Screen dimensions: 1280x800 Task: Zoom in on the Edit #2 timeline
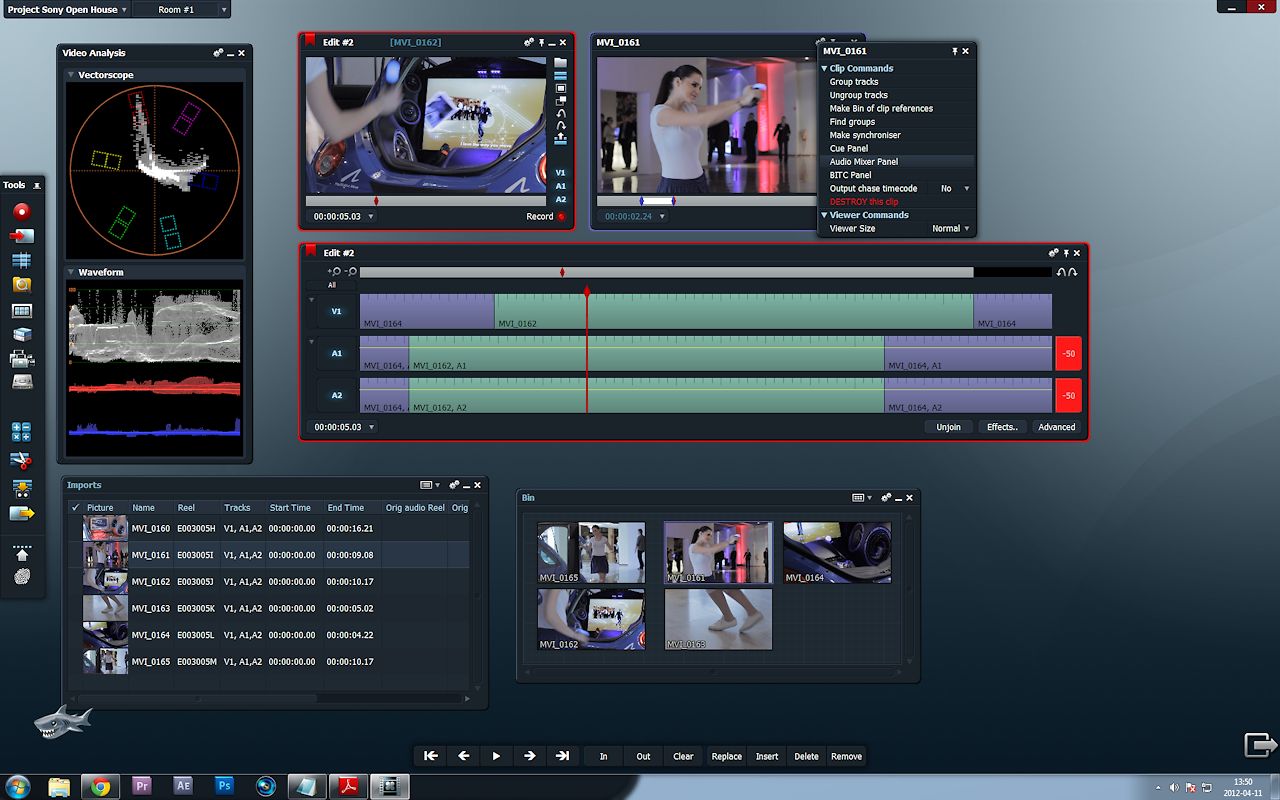pos(334,272)
